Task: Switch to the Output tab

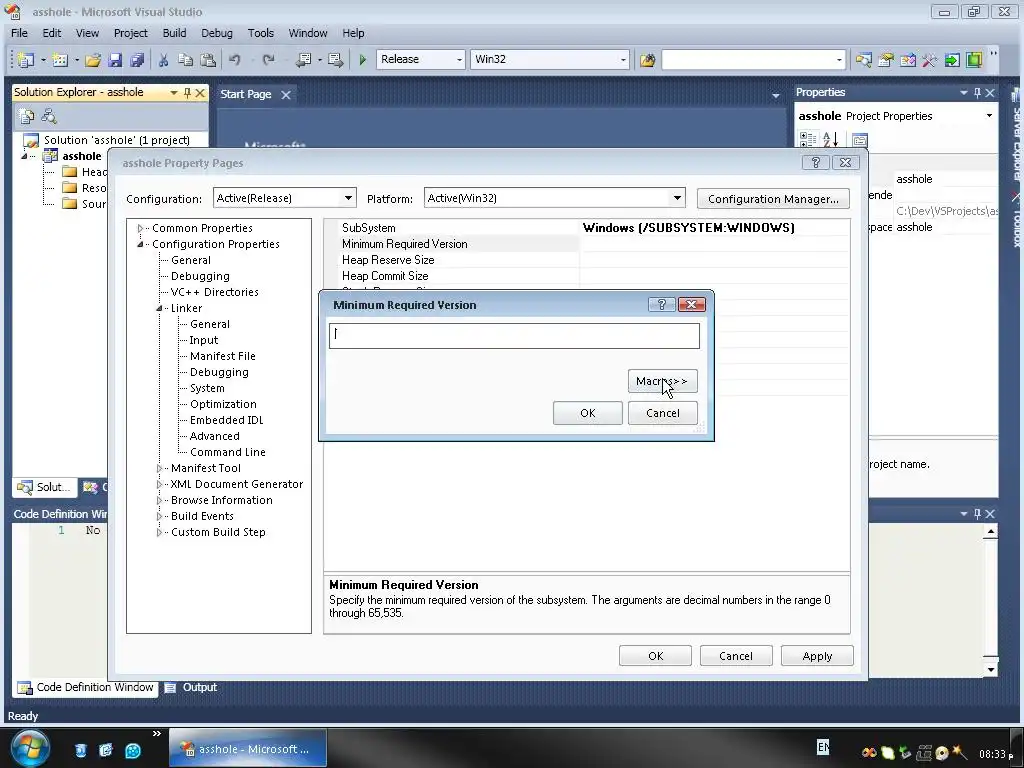Action: coord(191,687)
